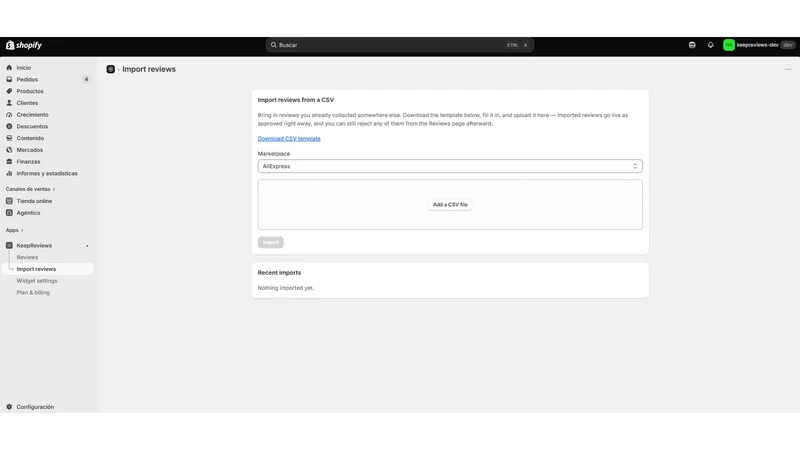This screenshot has width=800, height=450.
Task: Click the CSV file drop zone
Action: click(x=450, y=205)
